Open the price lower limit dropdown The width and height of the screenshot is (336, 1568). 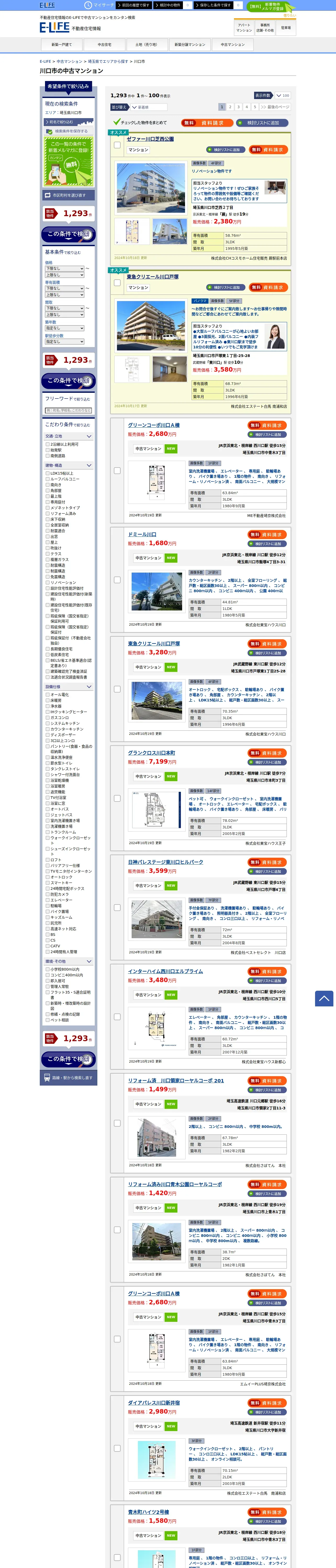point(64,268)
